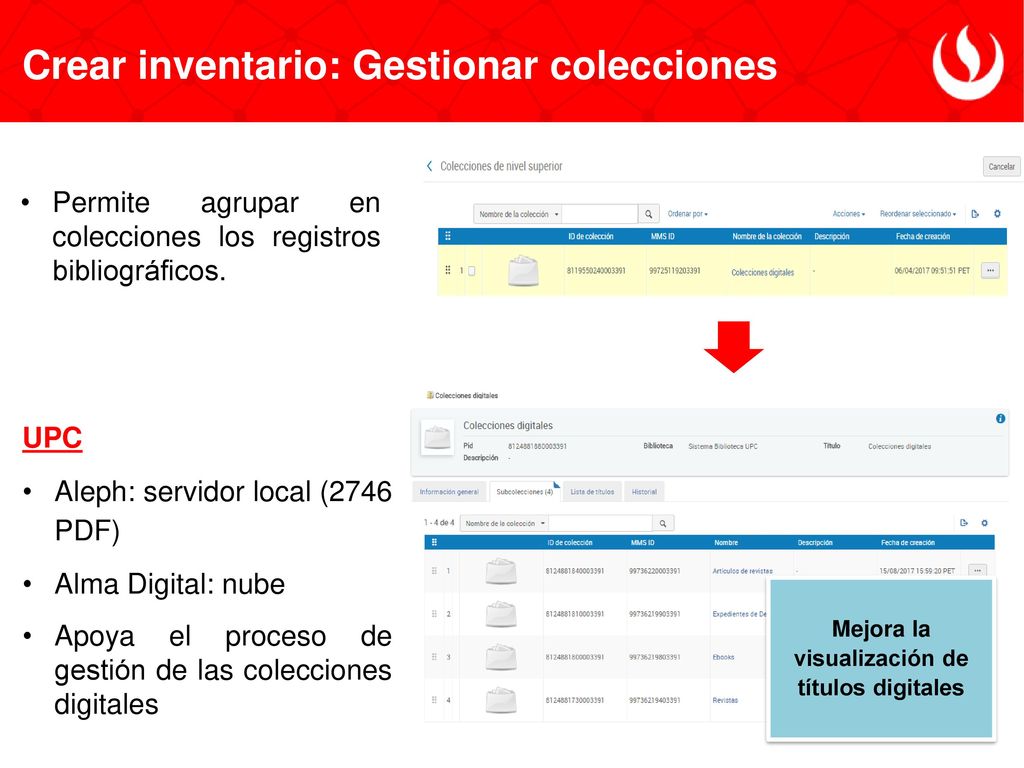Click the blue info icon in the collection summary
Viewport: 1024px width, 768px height.
(x=1000, y=419)
